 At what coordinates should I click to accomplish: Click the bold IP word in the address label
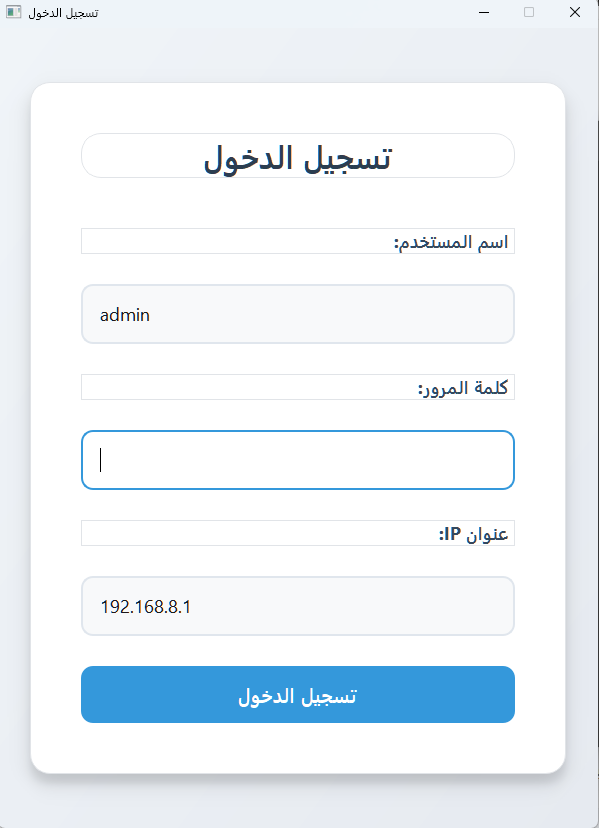[452, 534]
